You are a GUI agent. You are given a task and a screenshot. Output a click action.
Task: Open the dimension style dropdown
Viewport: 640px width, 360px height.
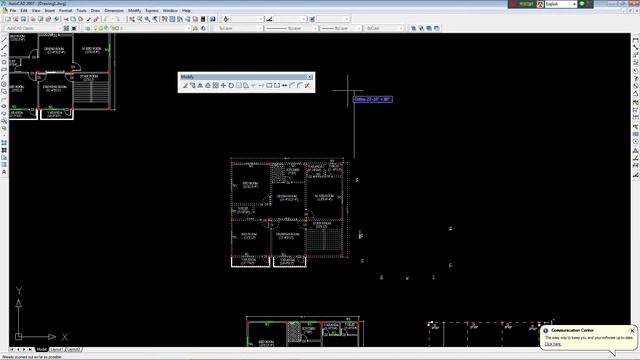coord(303,19)
